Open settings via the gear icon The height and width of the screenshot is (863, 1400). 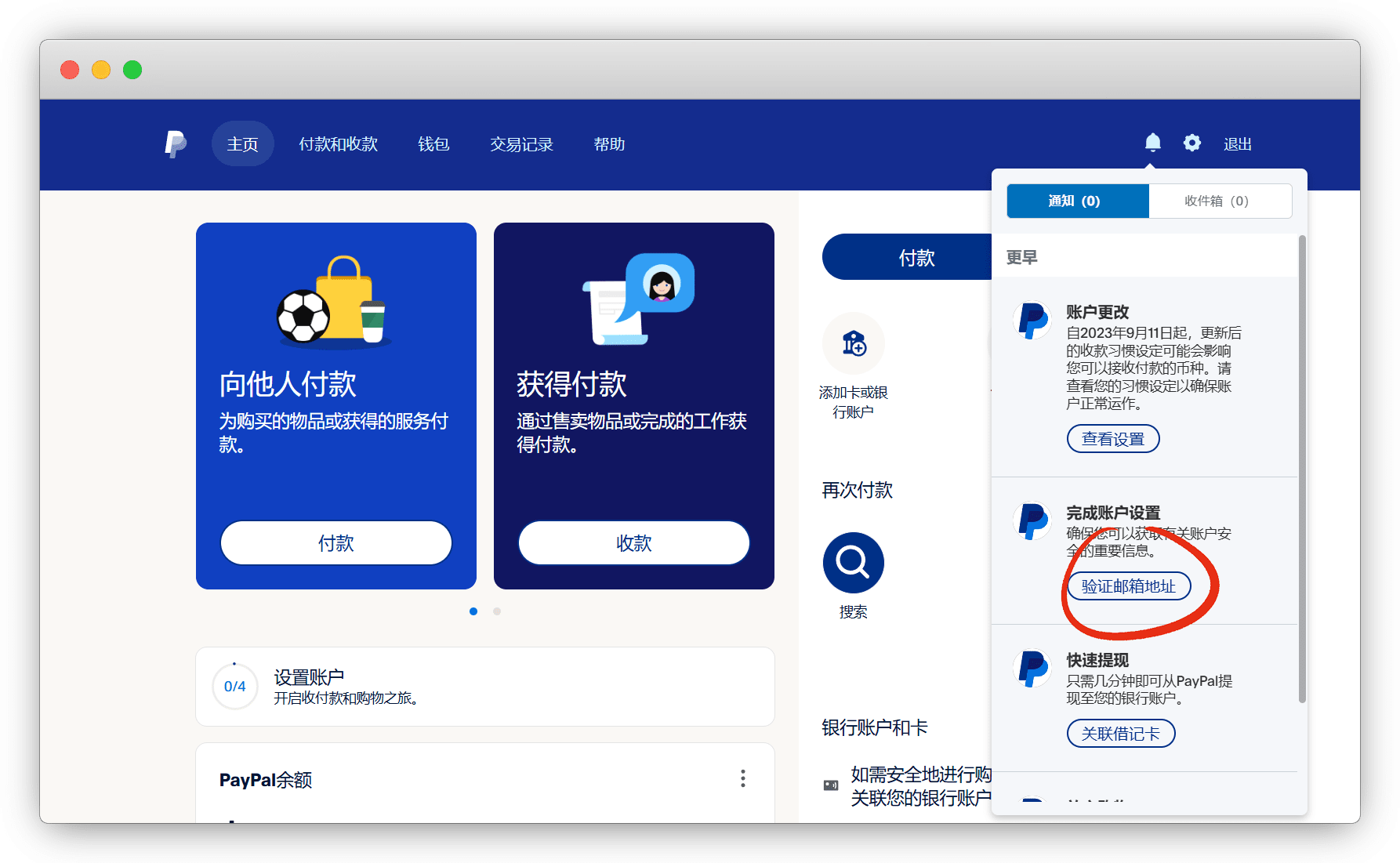coord(1191,143)
